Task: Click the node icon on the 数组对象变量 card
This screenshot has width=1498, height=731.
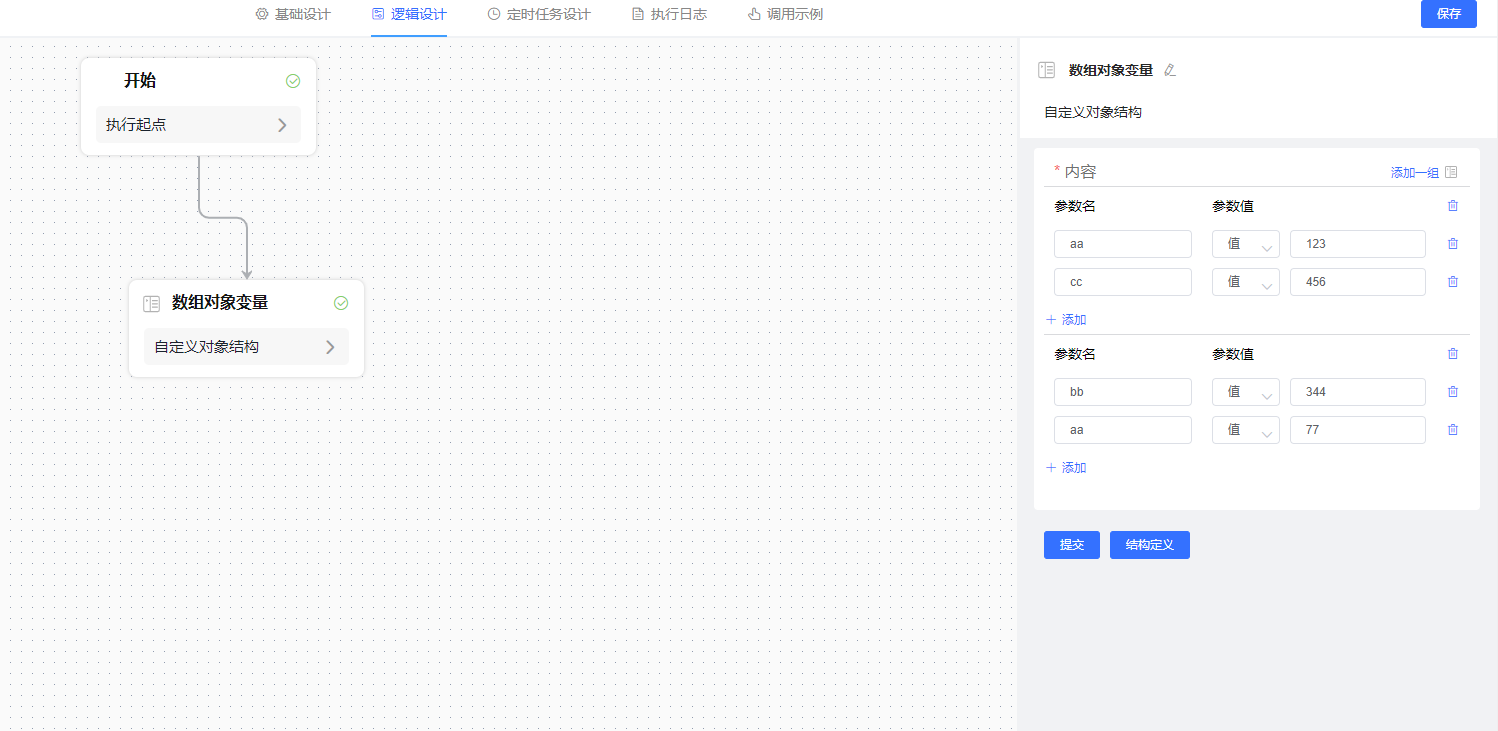Action: (x=151, y=303)
